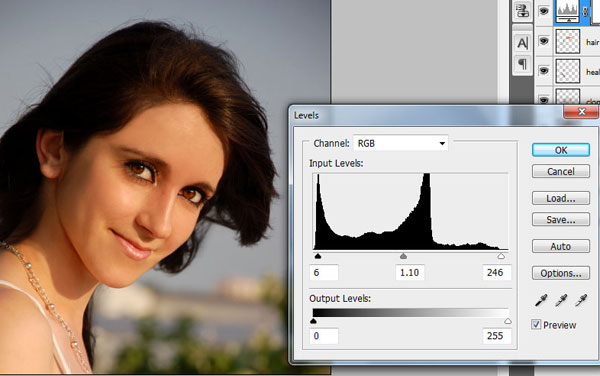Toggle the Preview checkbox
This screenshot has width=600, height=376.
[536, 325]
